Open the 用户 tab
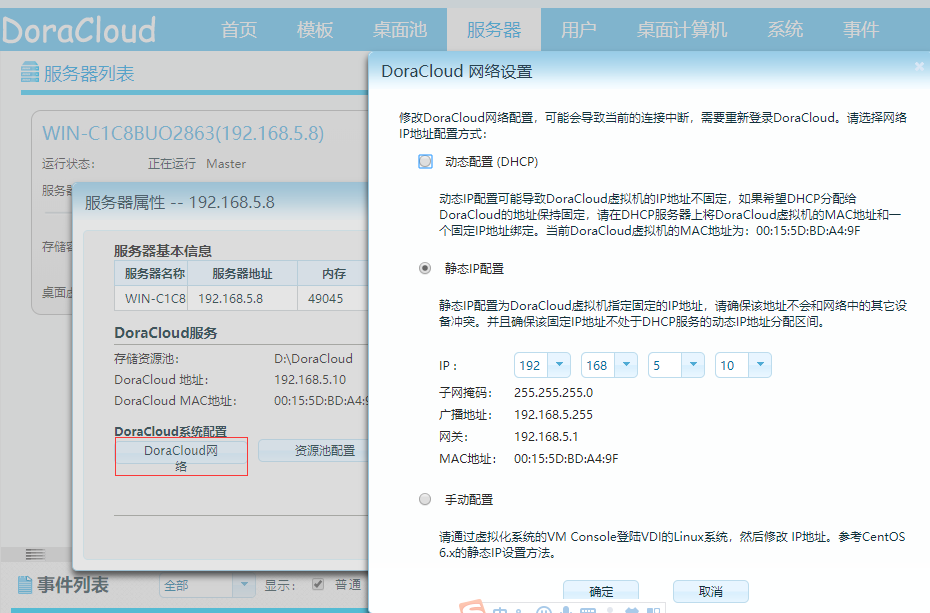This screenshot has height=613, width=930. pos(578,30)
